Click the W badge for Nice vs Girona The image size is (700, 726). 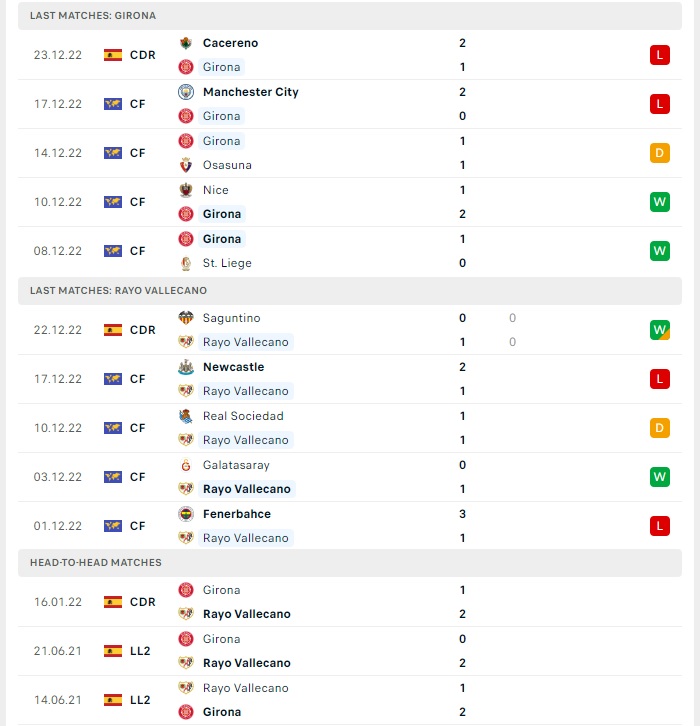(x=660, y=202)
